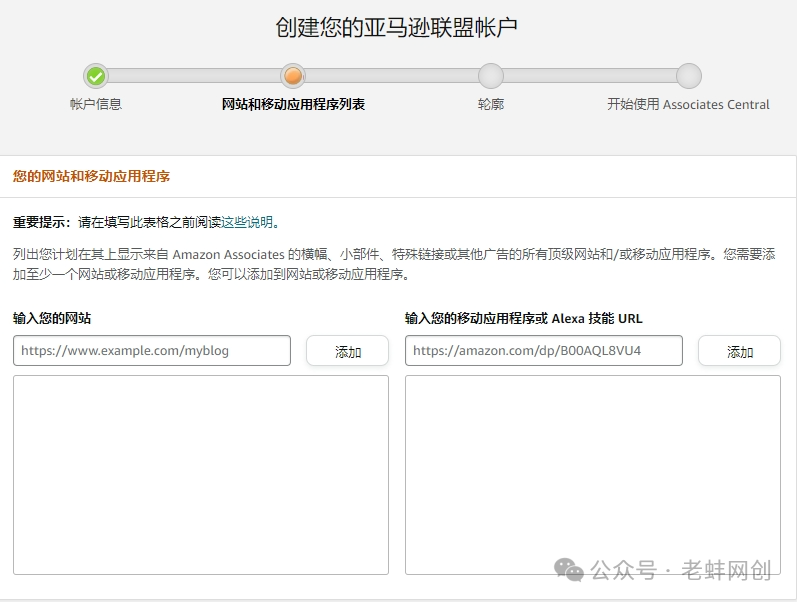Click the step circle above 轮廓
The height and width of the screenshot is (602, 797).
point(491,76)
